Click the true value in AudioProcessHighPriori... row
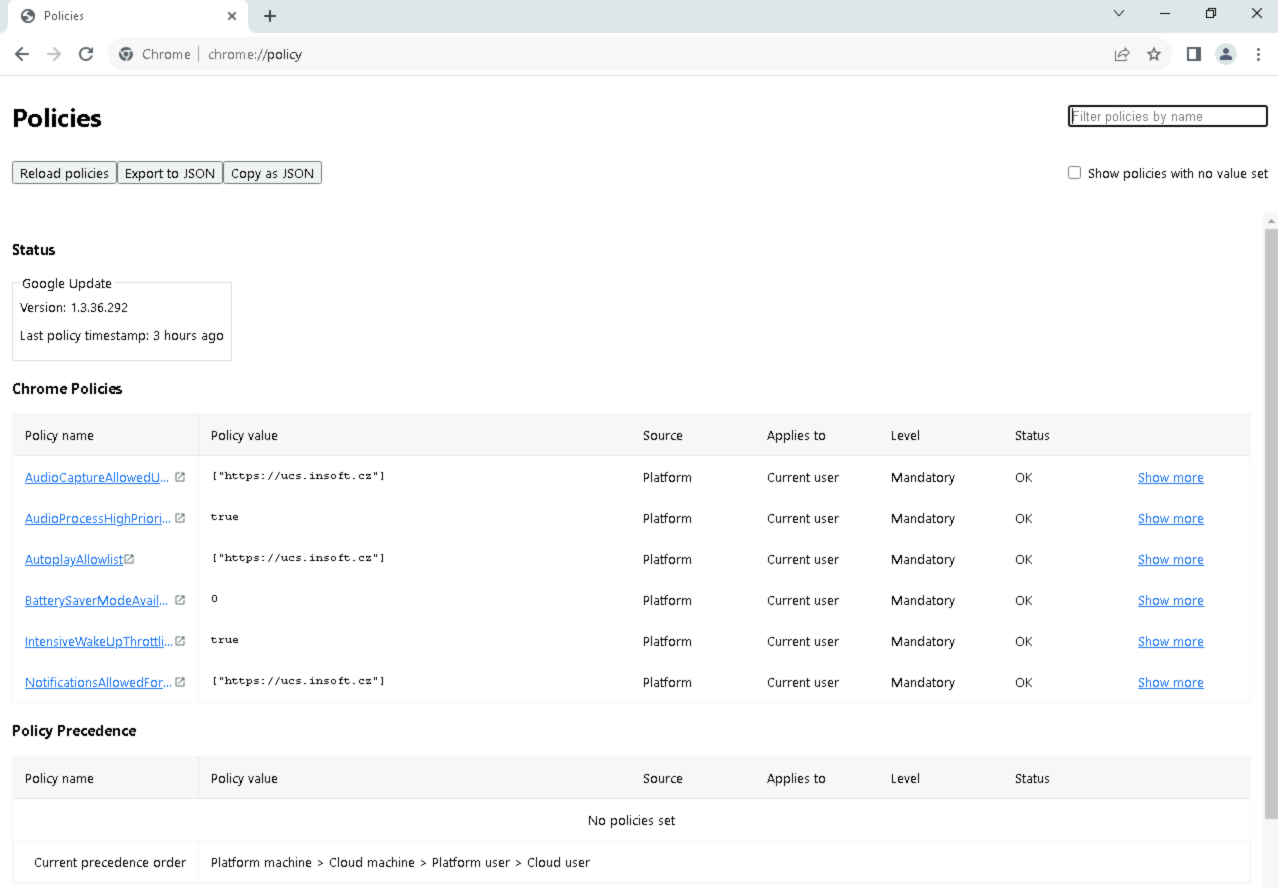 pos(225,517)
